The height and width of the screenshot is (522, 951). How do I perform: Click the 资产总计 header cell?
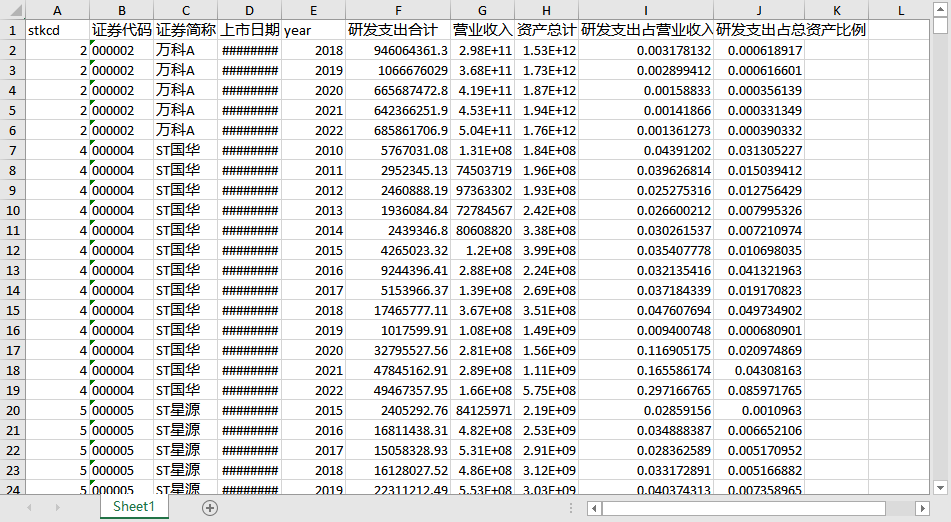click(546, 30)
